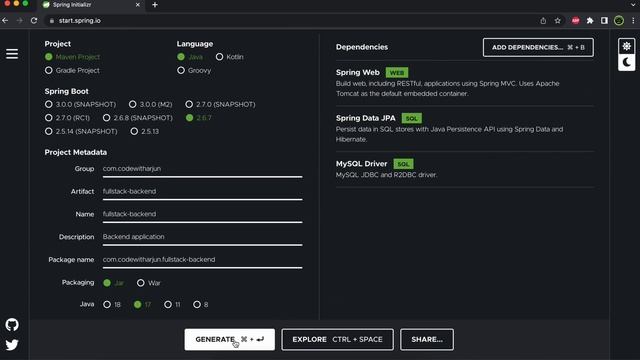Click SQL badge next to Spring Data JPA
This screenshot has height=360, width=640.
(412, 118)
